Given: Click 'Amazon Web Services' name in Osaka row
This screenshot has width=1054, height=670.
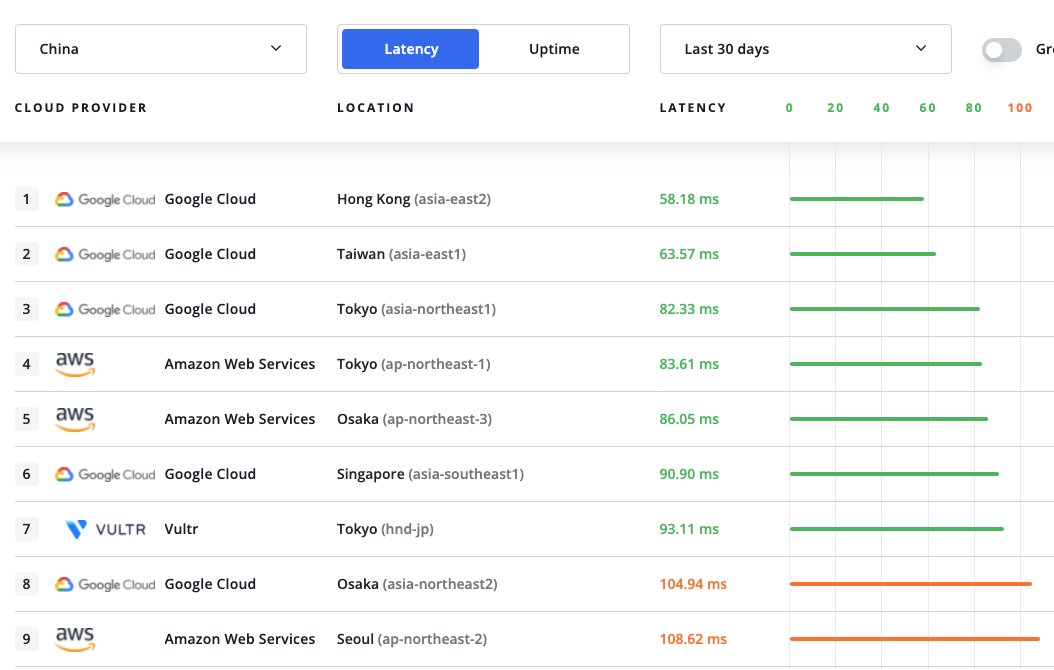Looking at the screenshot, I should [x=240, y=419].
